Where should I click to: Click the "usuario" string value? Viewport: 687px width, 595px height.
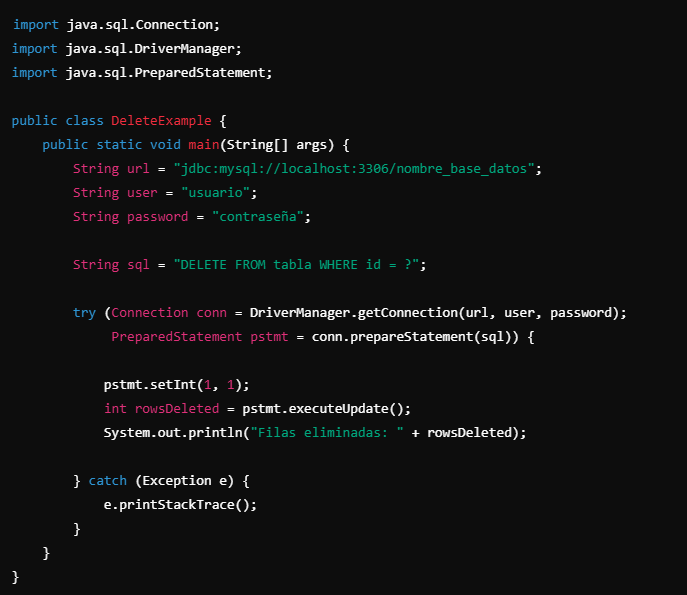[216, 193]
